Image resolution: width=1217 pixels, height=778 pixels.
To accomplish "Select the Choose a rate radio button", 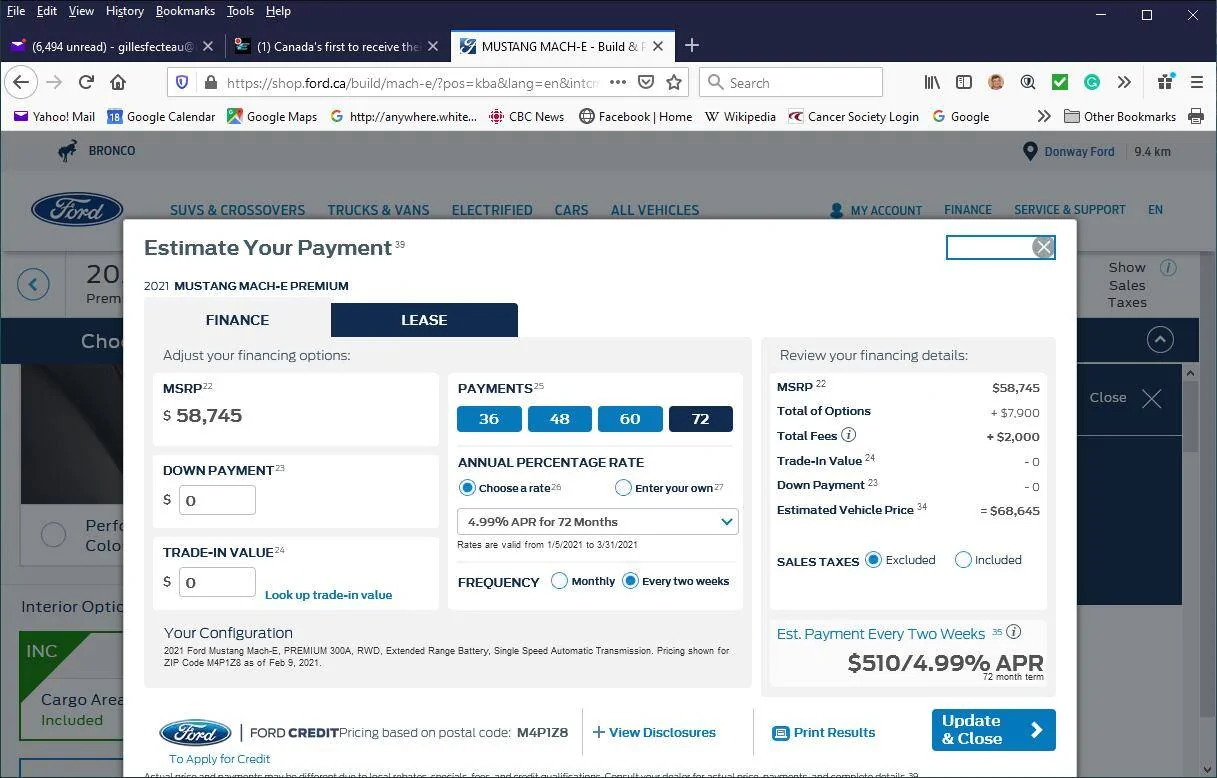I will click(x=467, y=488).
